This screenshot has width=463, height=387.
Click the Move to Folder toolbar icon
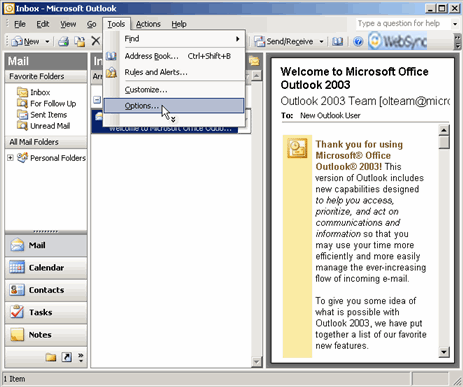79,41
